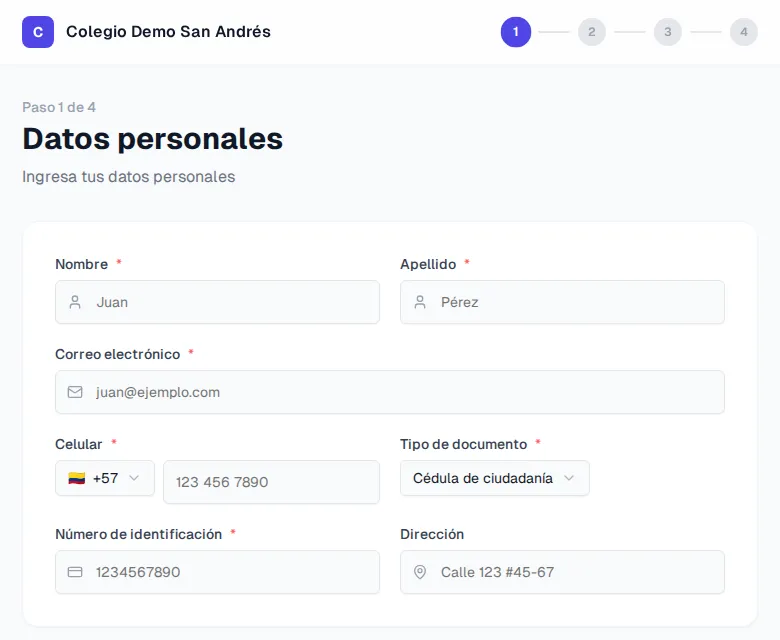780x640 pixels.
Task: Click the Paso 1 de 4 text
Action: tap(59, 107)
